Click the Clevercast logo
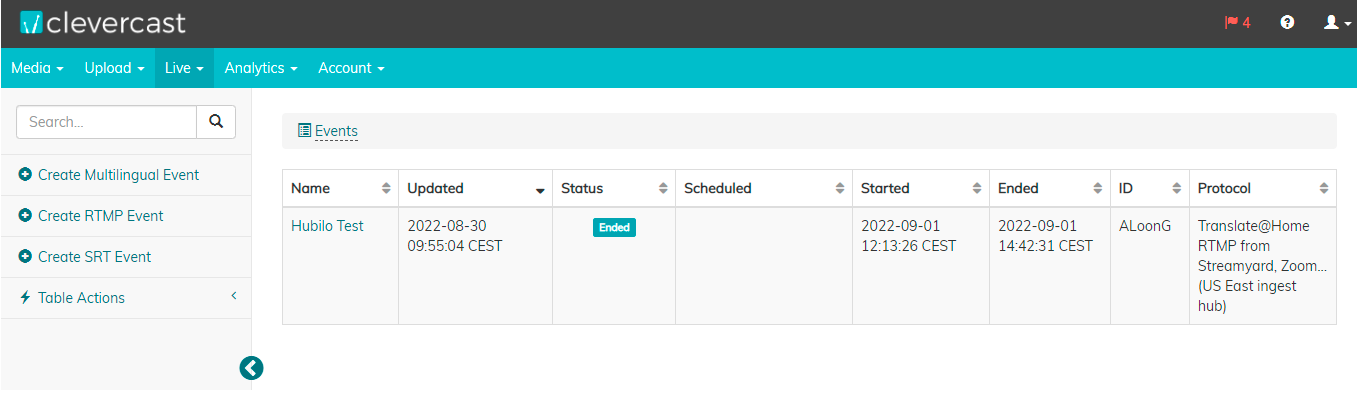The height and width of the screenshot is (396, 1357). point(102,22)
